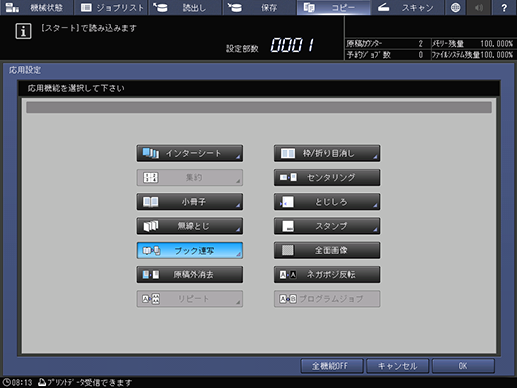517x388 pixels.
Task: Toggle ネガポジ反転 negative-positive reverse
Action: (x=327, y=275)
